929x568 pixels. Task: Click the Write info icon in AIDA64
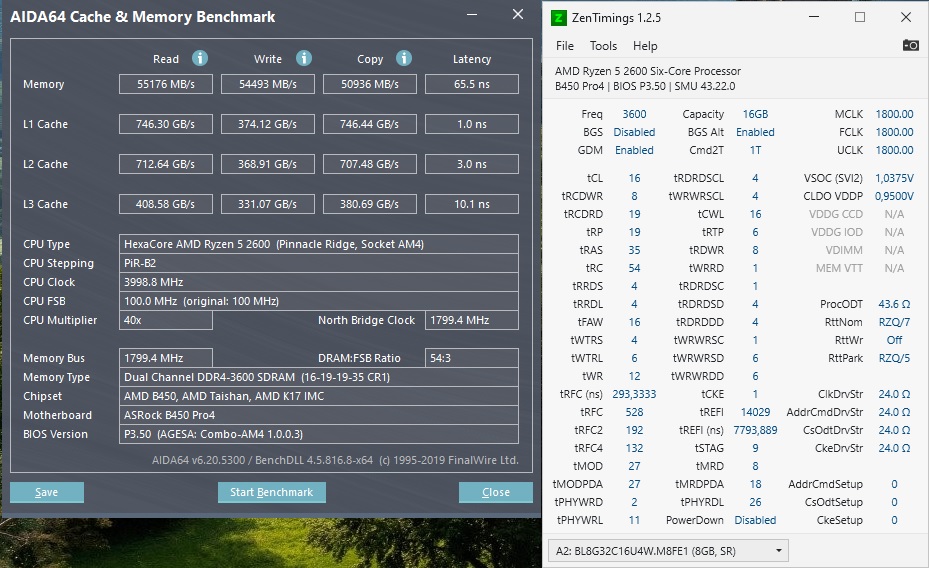[x=304, y=58]
